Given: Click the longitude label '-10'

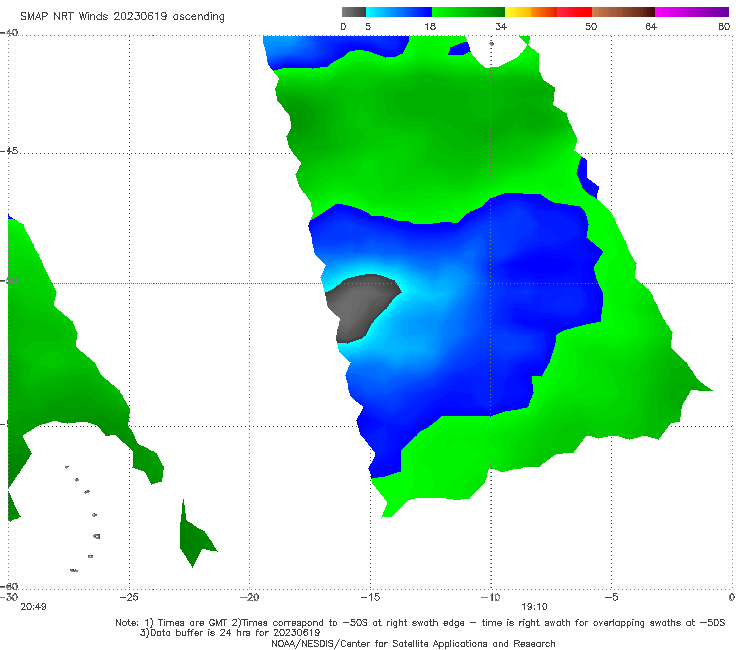Looking at the screenshot, I should click(491, 597).
